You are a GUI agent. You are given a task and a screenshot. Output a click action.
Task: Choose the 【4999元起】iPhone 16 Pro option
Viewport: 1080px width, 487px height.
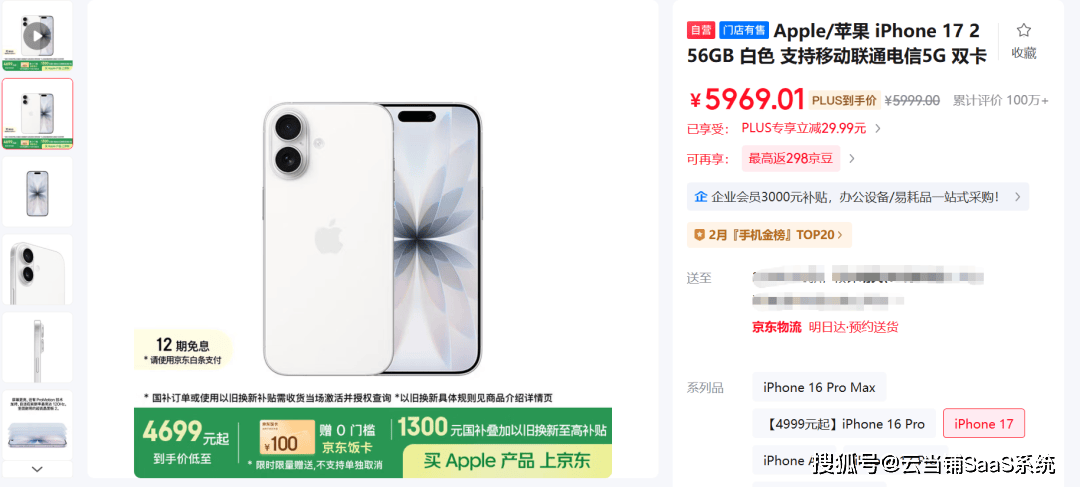tap(844, 424)
